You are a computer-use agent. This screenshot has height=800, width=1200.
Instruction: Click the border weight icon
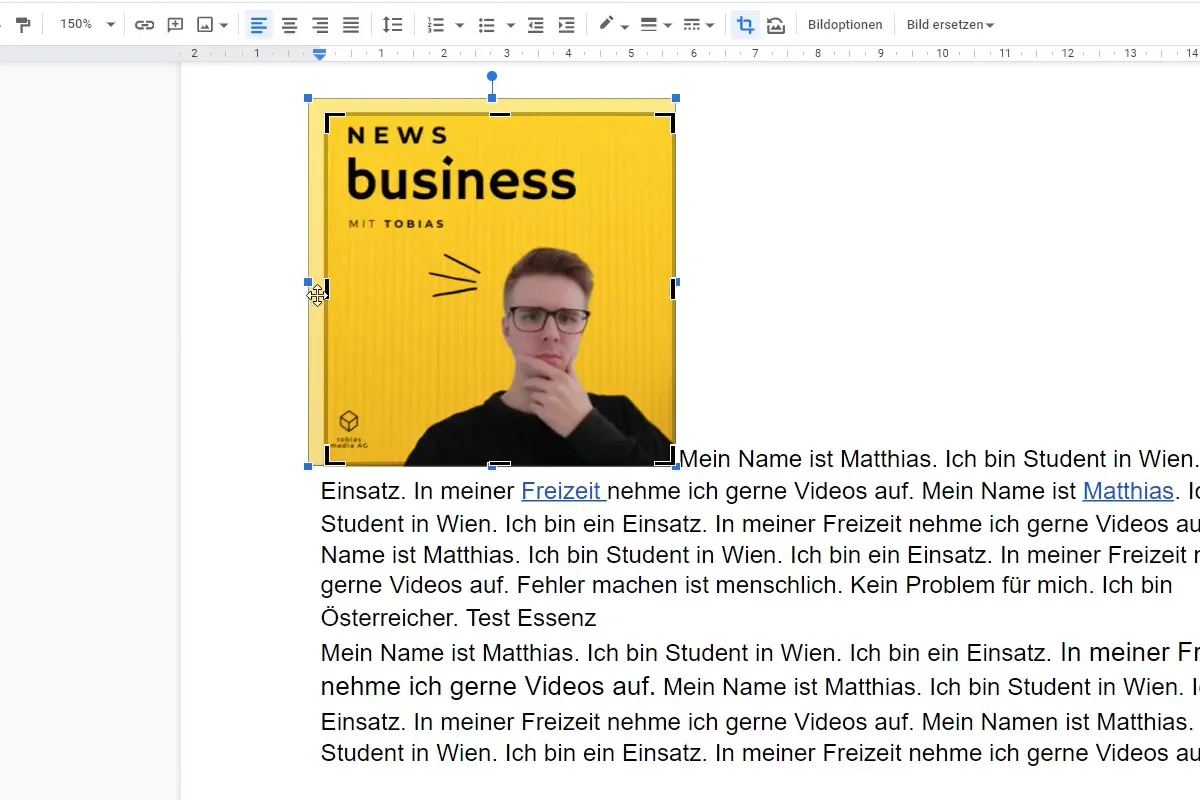click(x=648, y=25)
